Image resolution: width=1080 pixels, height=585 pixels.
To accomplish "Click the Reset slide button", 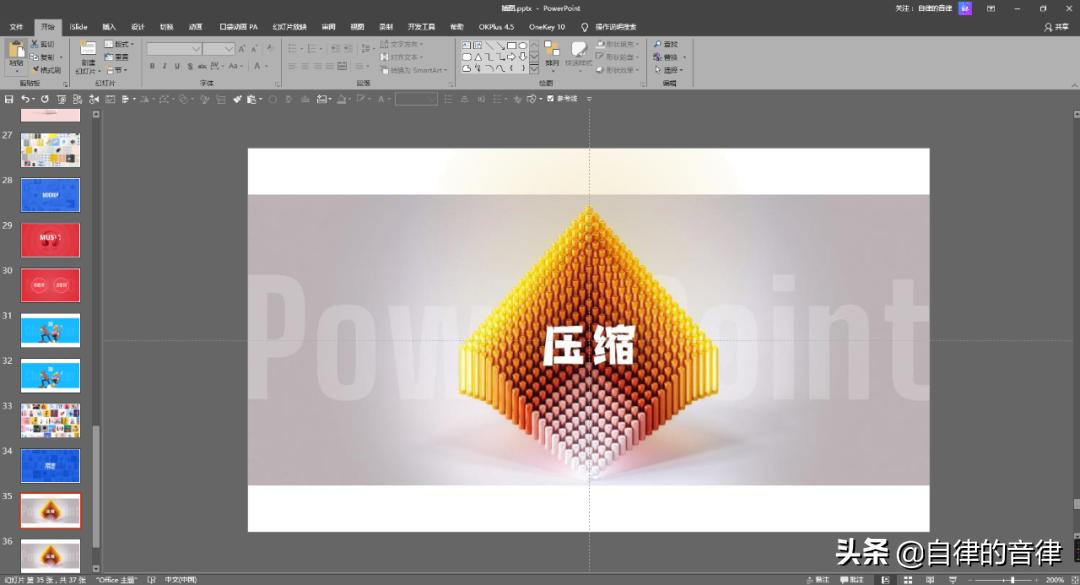I will 116,57.
